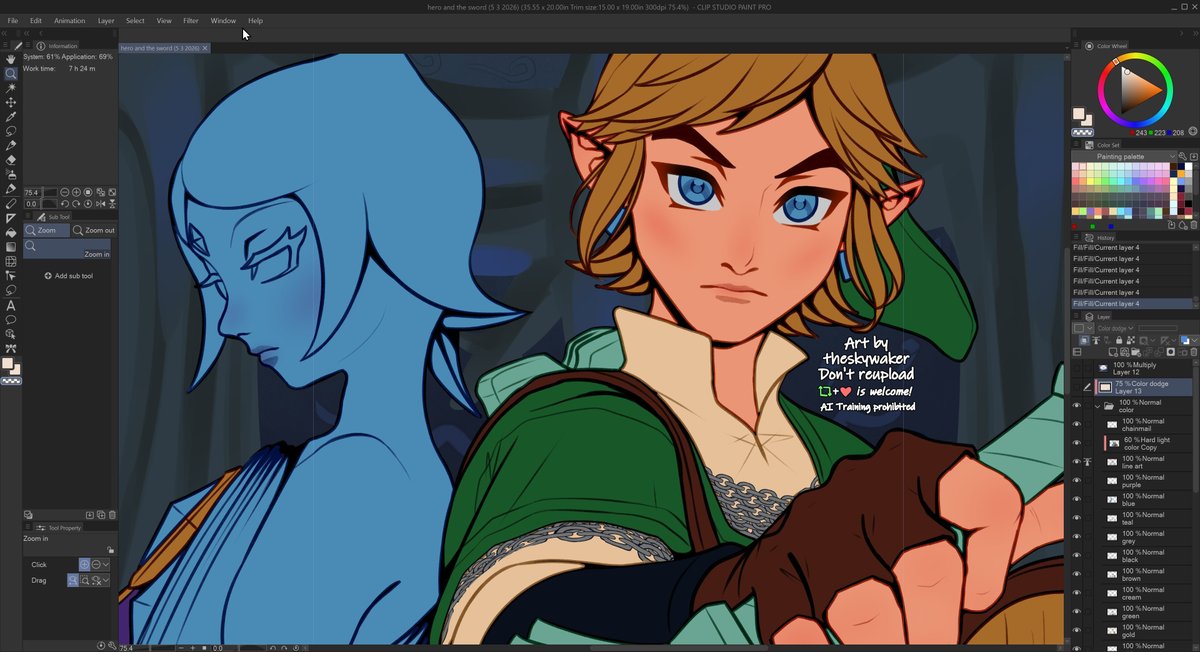1200x652 pixels.
Task: Hide the cream layer
Action: point(1077,593)
